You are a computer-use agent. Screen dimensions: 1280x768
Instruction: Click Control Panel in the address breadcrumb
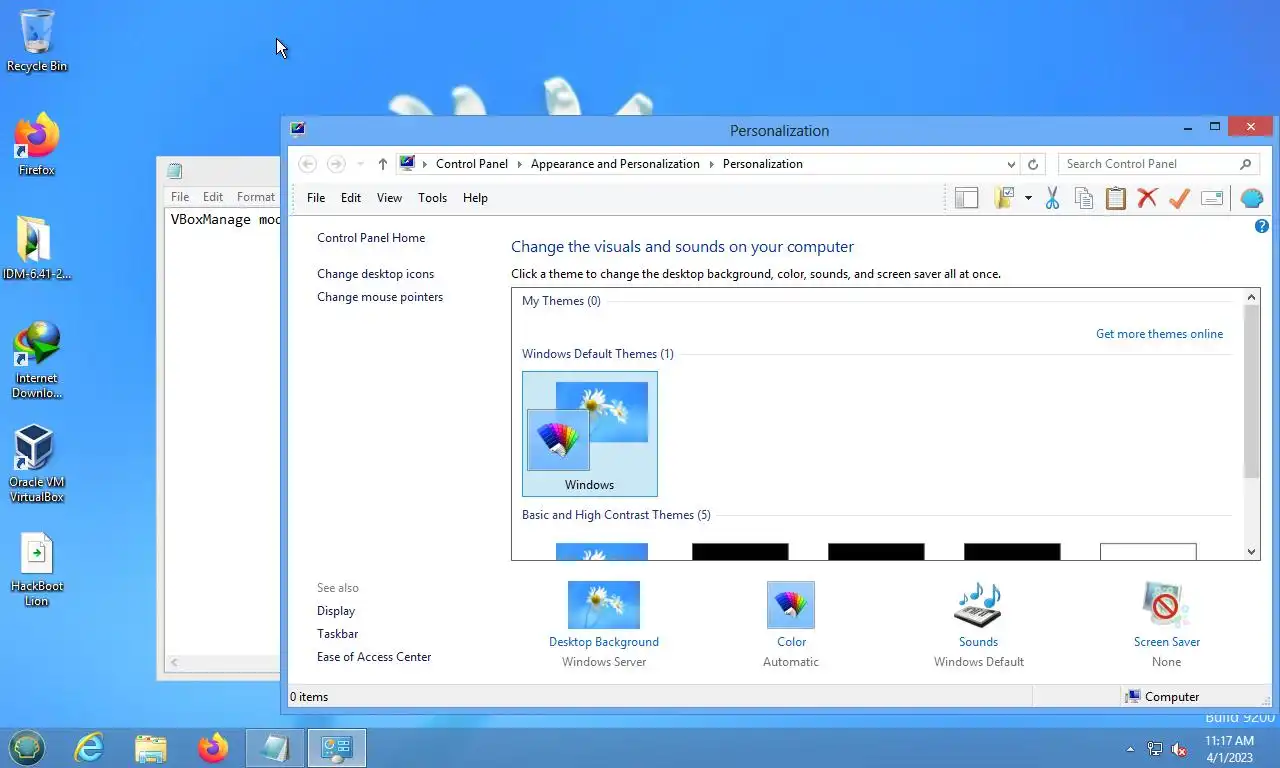(472, 164)
